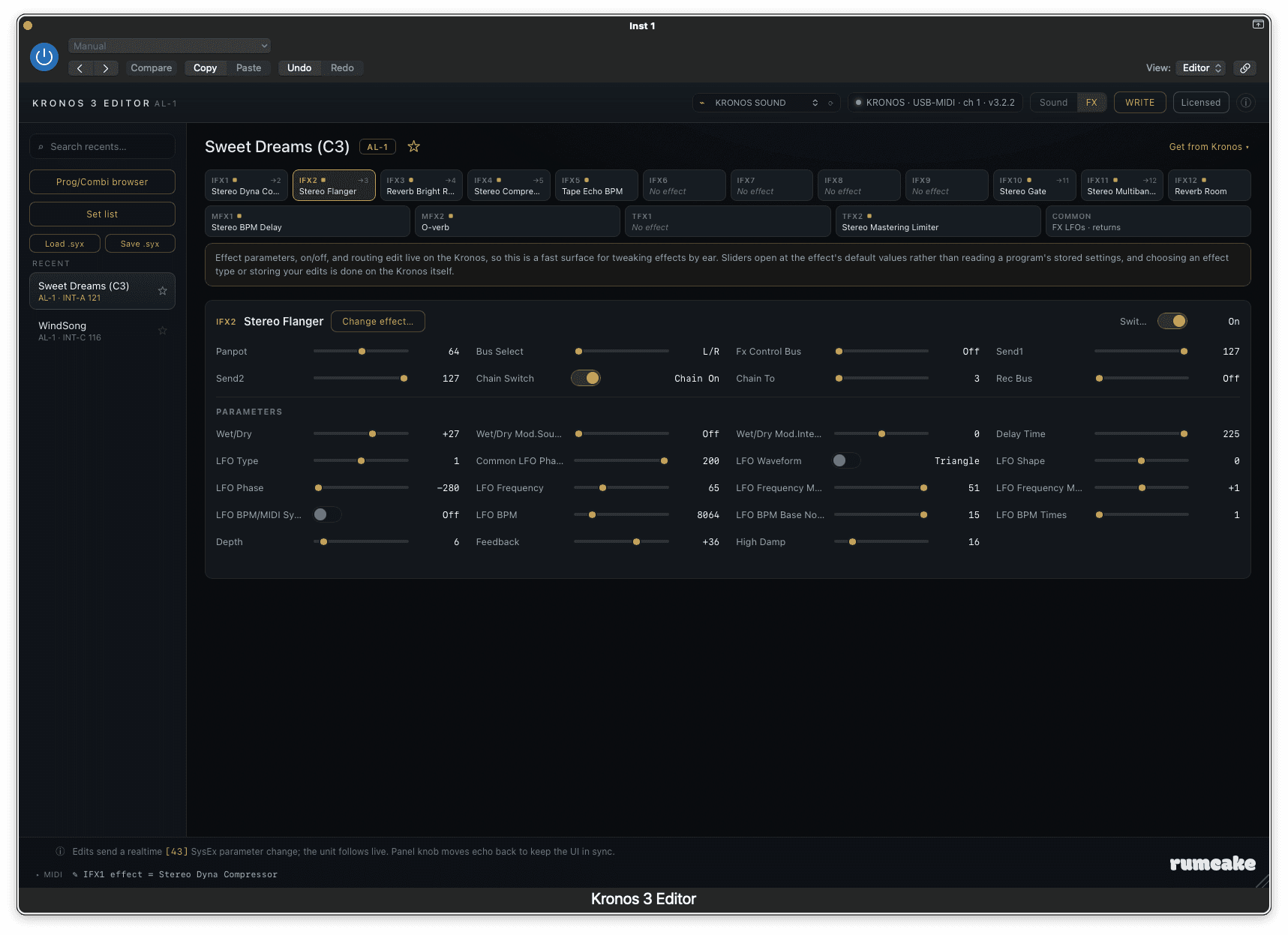
Task: Click Undo button
Action: click(299, 68)
